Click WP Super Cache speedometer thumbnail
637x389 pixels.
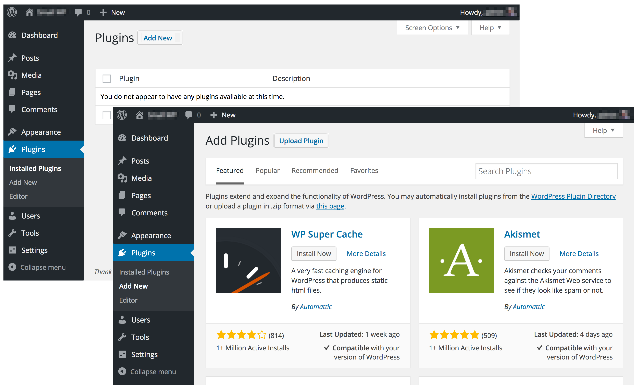coord(248,260)
